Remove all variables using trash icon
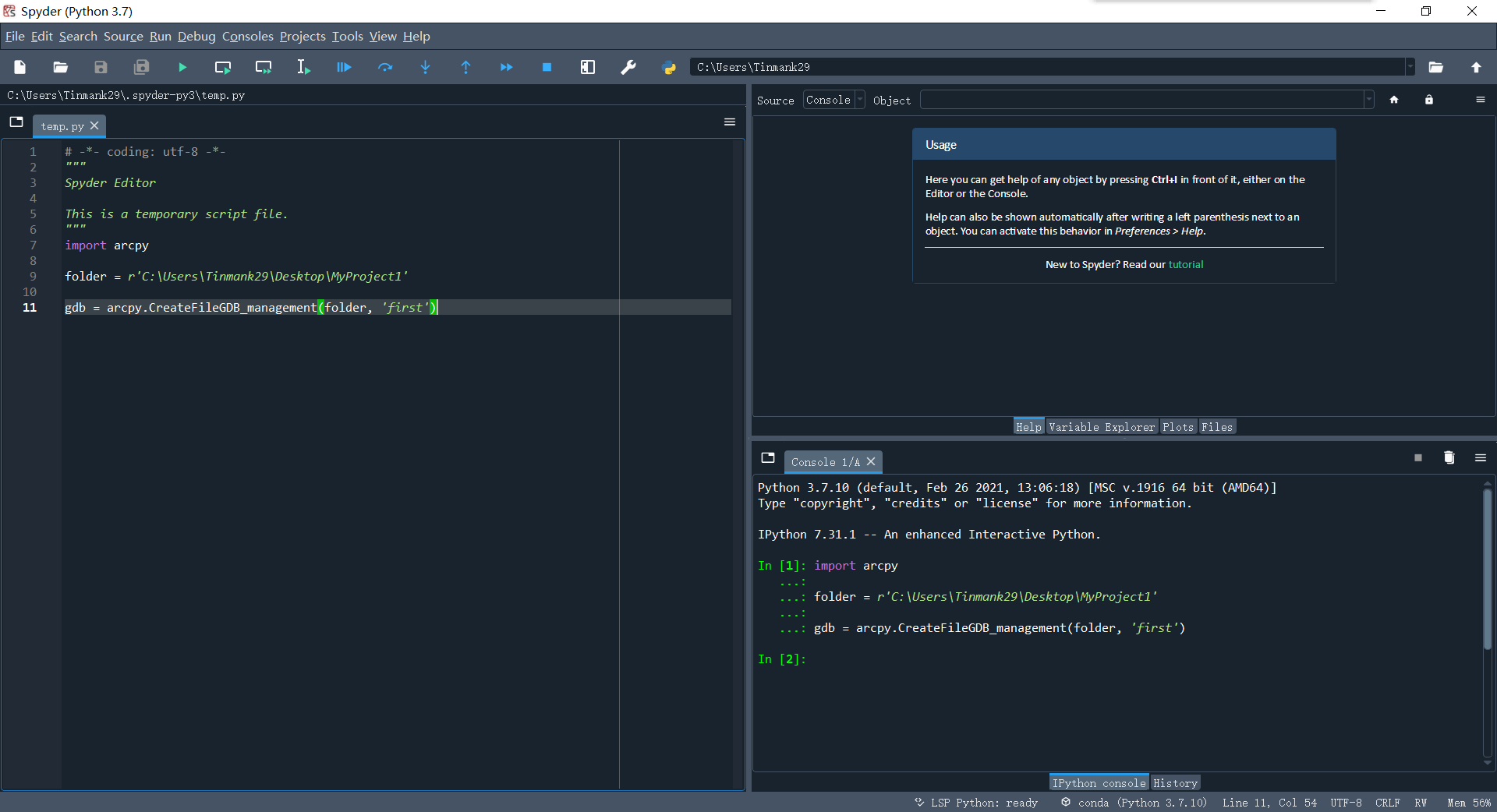 click(x=1449, y=458)
